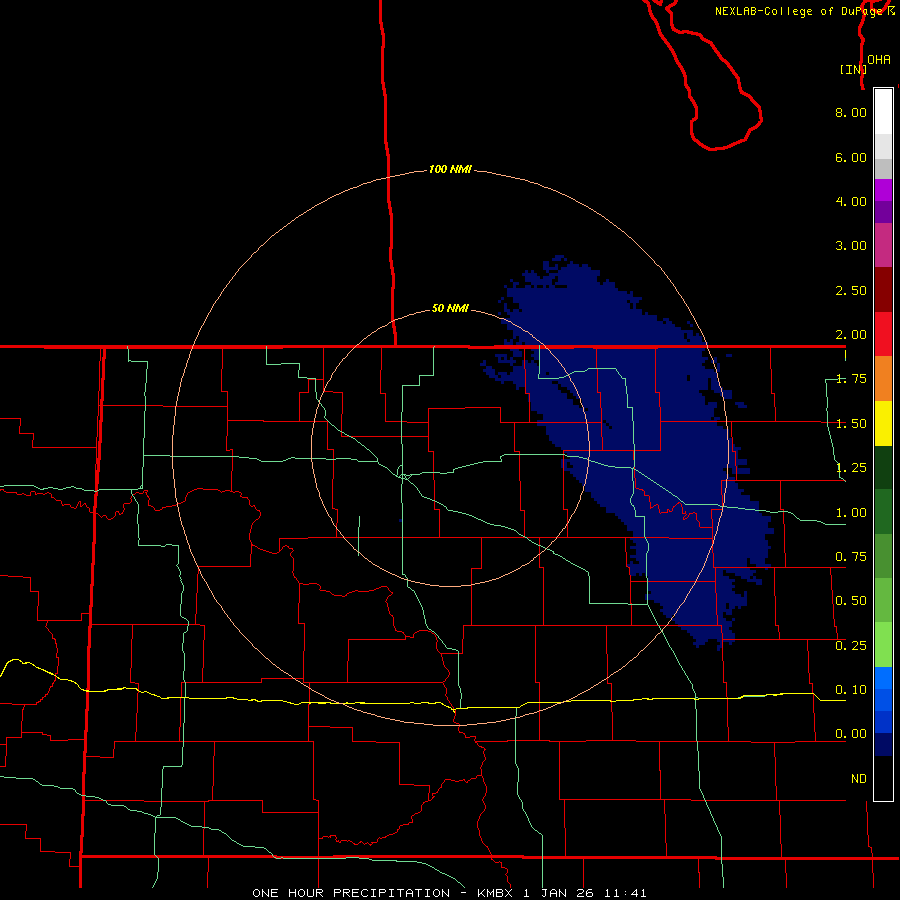Click the 3.00 legend value
The image size is (900, 900).
(x=851, y=246)
